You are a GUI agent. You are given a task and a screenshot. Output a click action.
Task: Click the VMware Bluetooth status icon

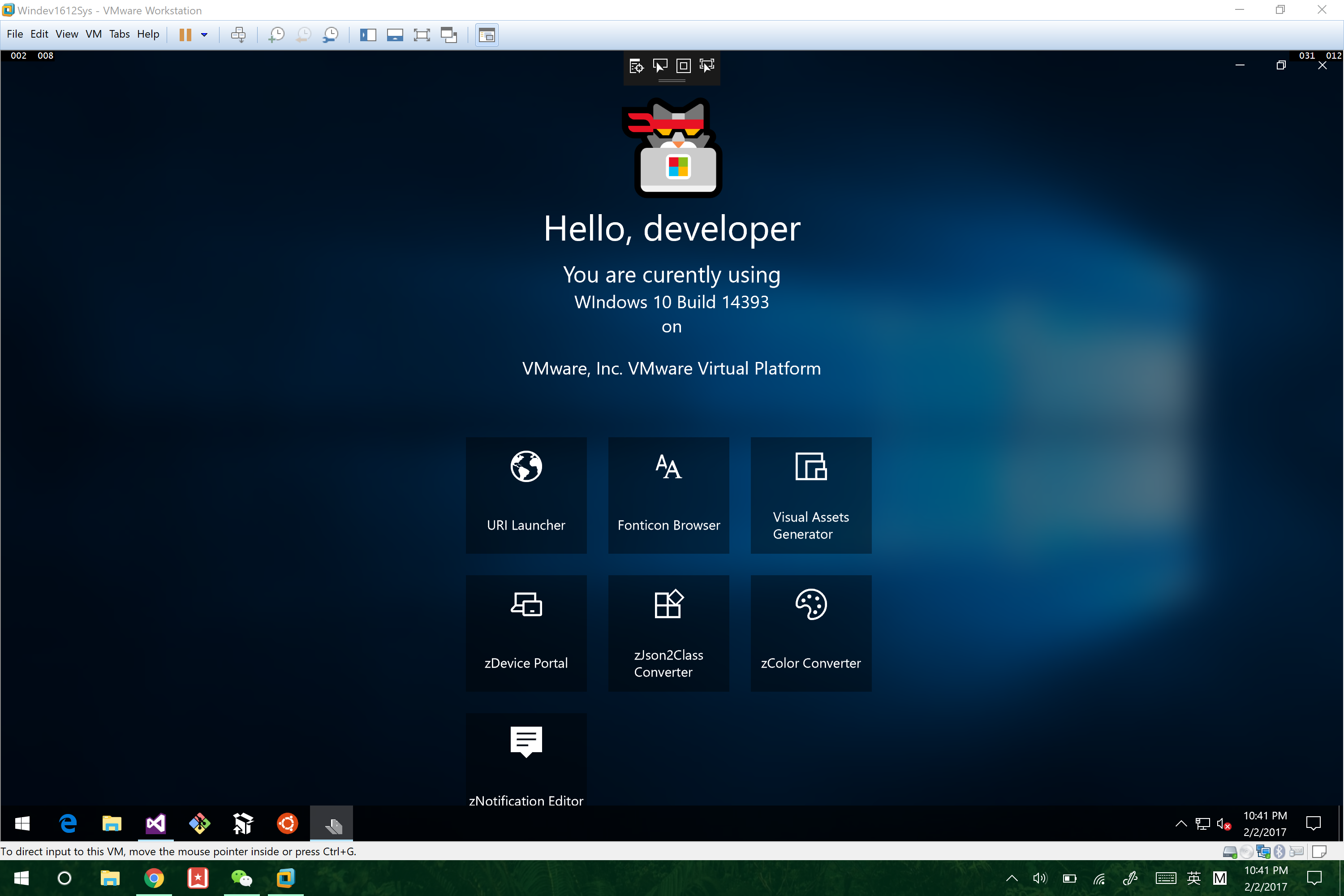click(x=1279, y=852)
